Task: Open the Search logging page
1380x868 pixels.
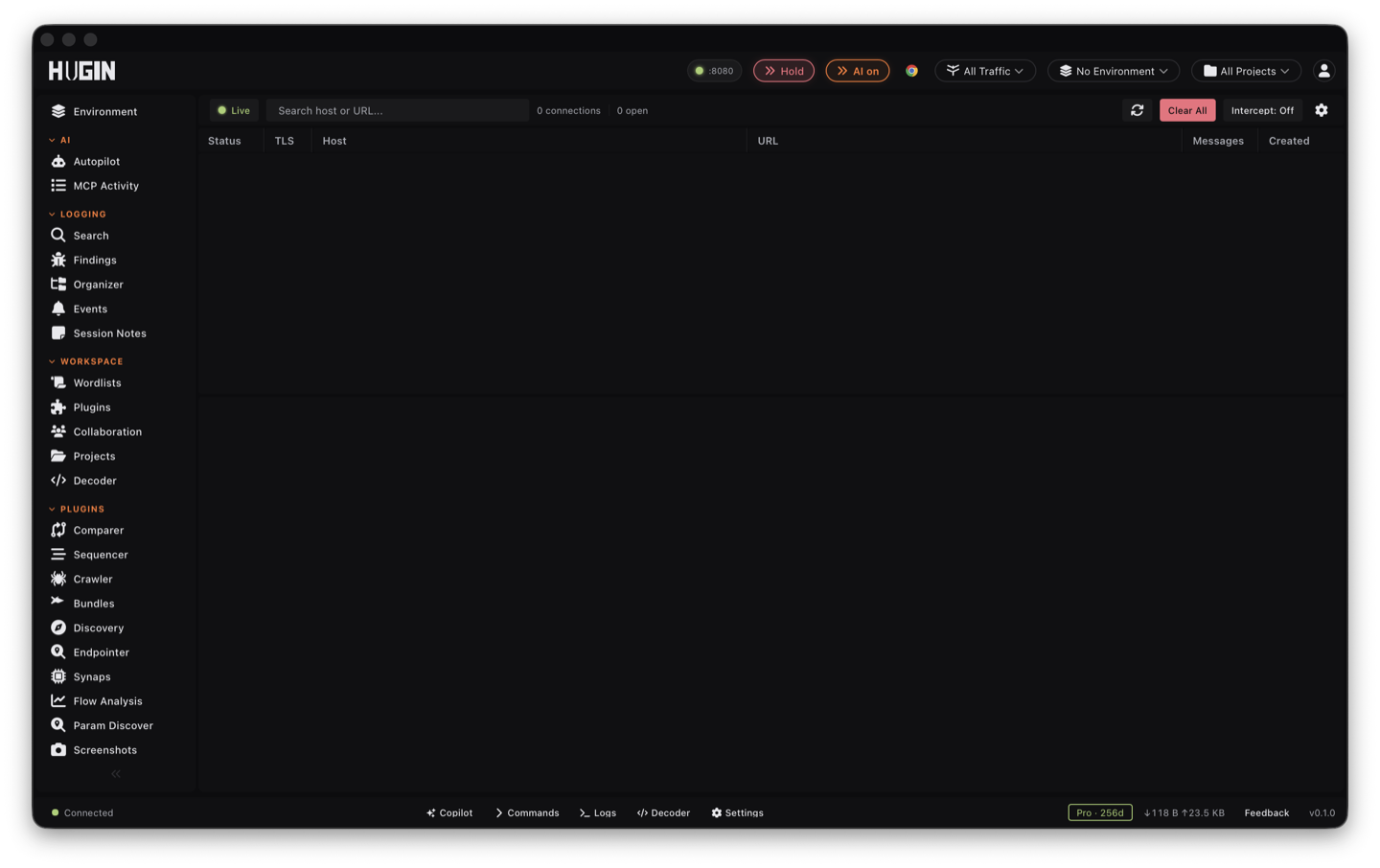Action: click(x=80, y=236)
